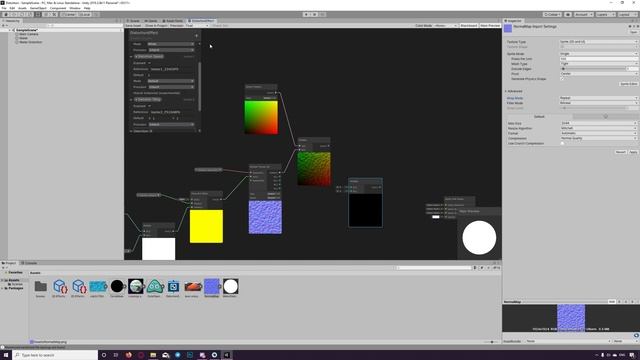Click the Revert button

pos(620,152)
